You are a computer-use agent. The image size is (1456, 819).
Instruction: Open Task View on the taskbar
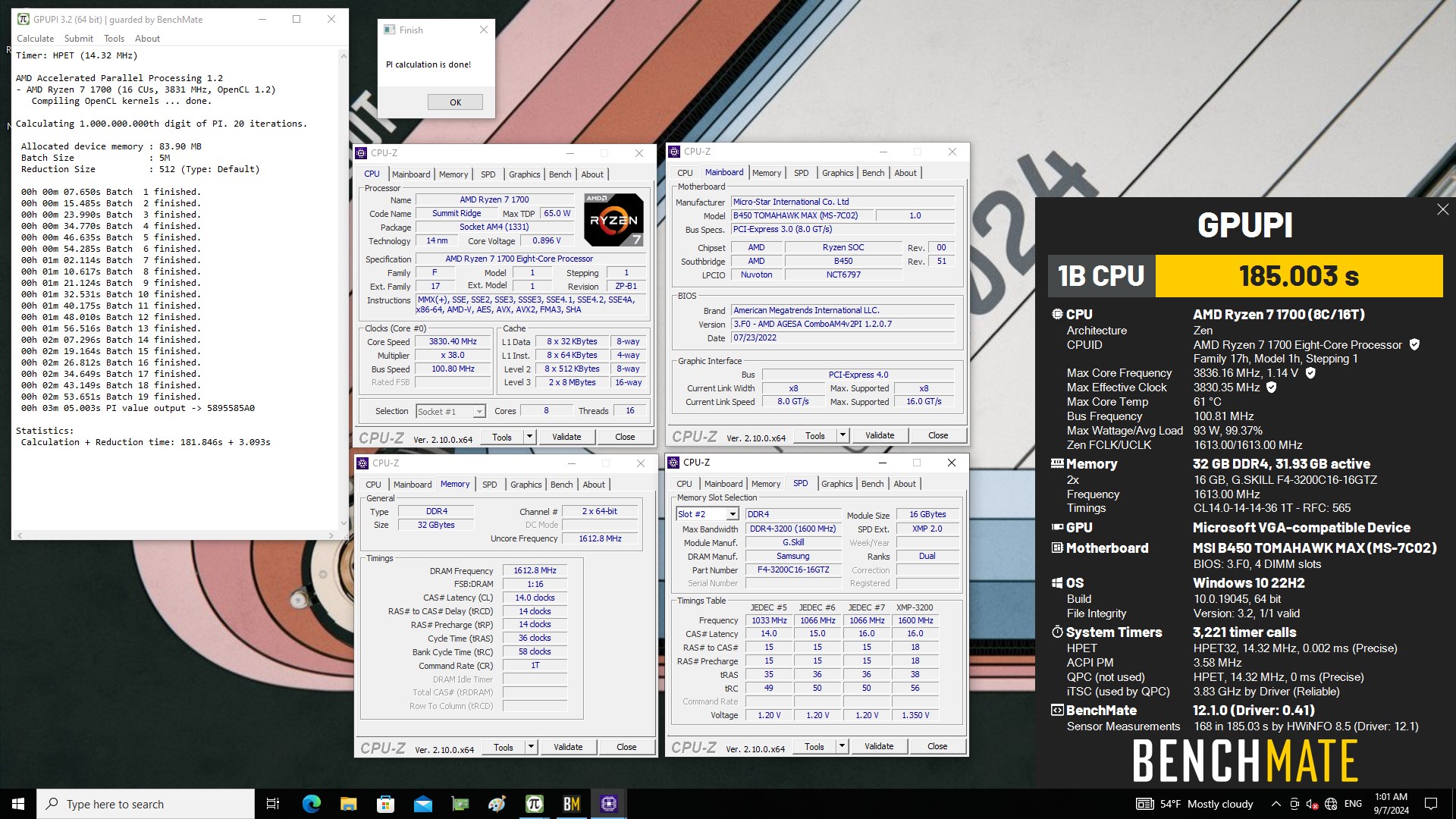[x=273, y=804]
